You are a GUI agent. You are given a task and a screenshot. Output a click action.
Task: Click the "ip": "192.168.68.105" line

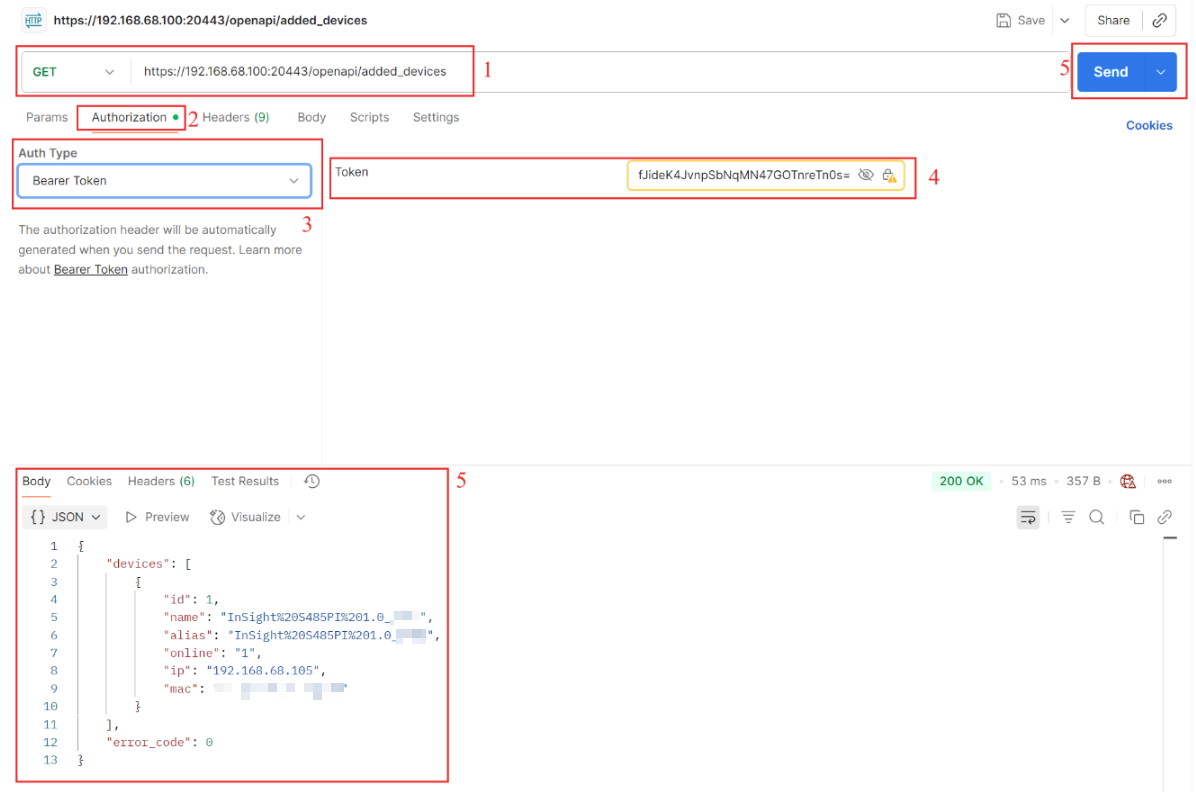point(244,671)
